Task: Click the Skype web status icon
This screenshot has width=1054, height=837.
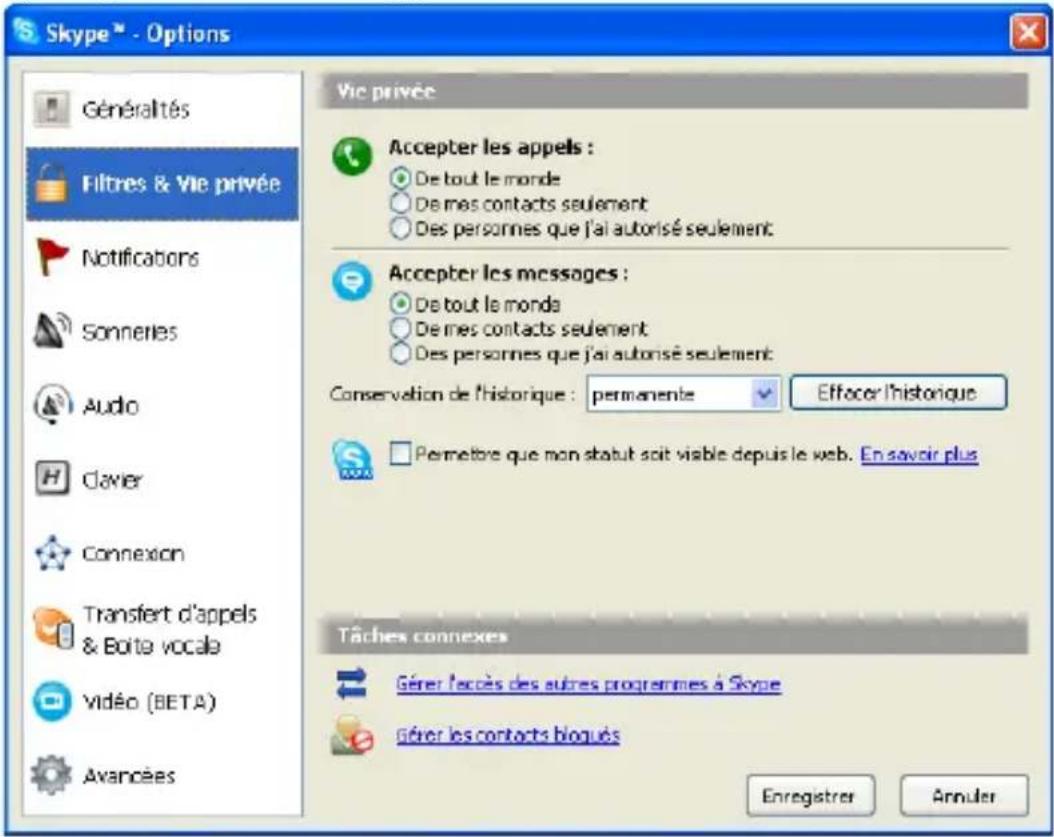Action: coord(352,460)
